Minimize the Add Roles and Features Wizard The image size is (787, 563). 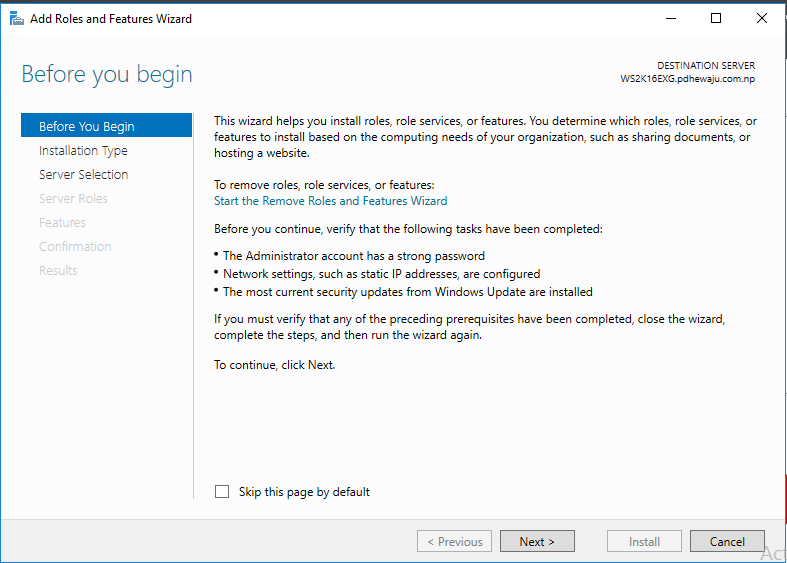(669, 18)
